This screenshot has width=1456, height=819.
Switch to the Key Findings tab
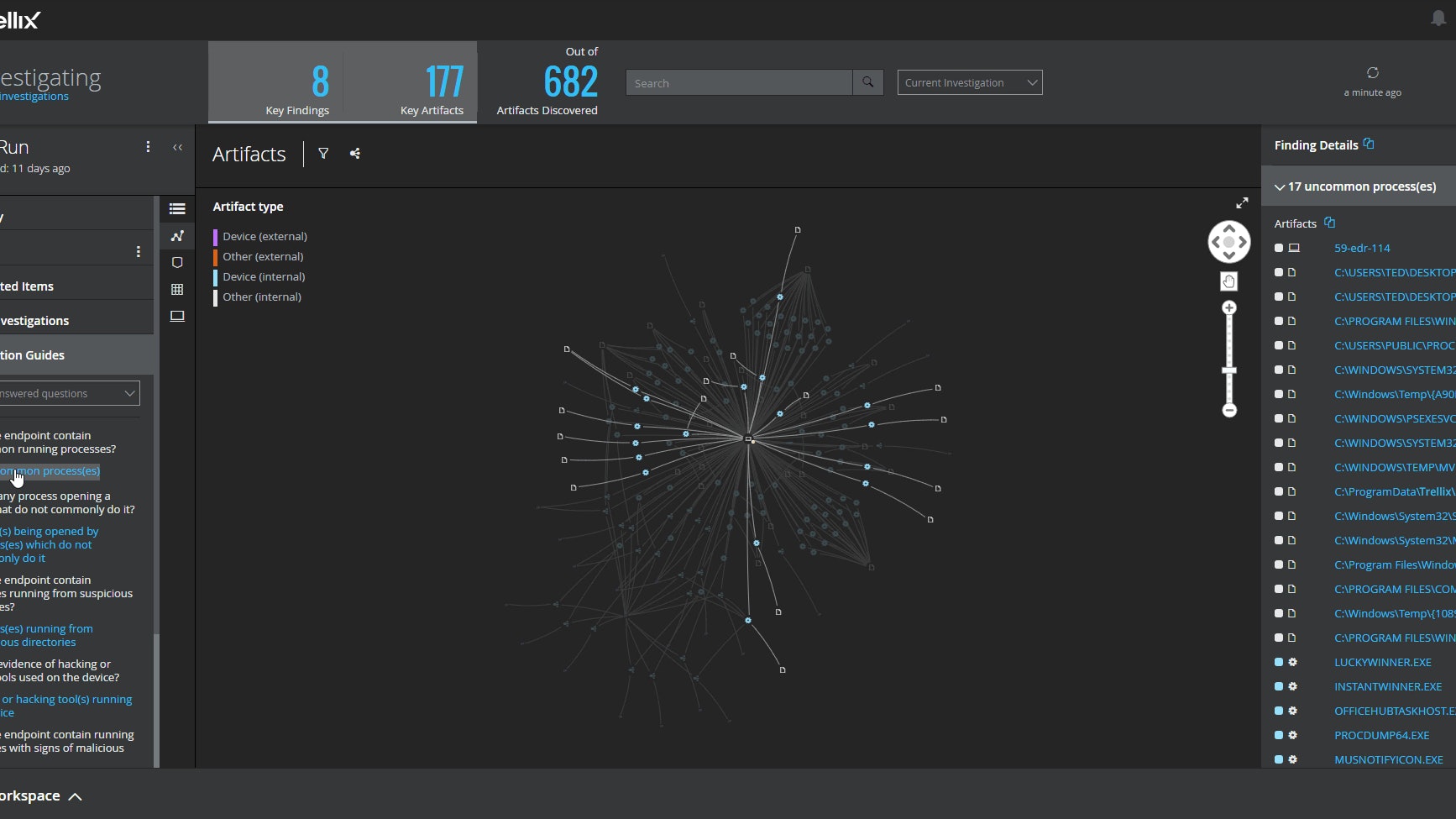(x=297, y=84)
